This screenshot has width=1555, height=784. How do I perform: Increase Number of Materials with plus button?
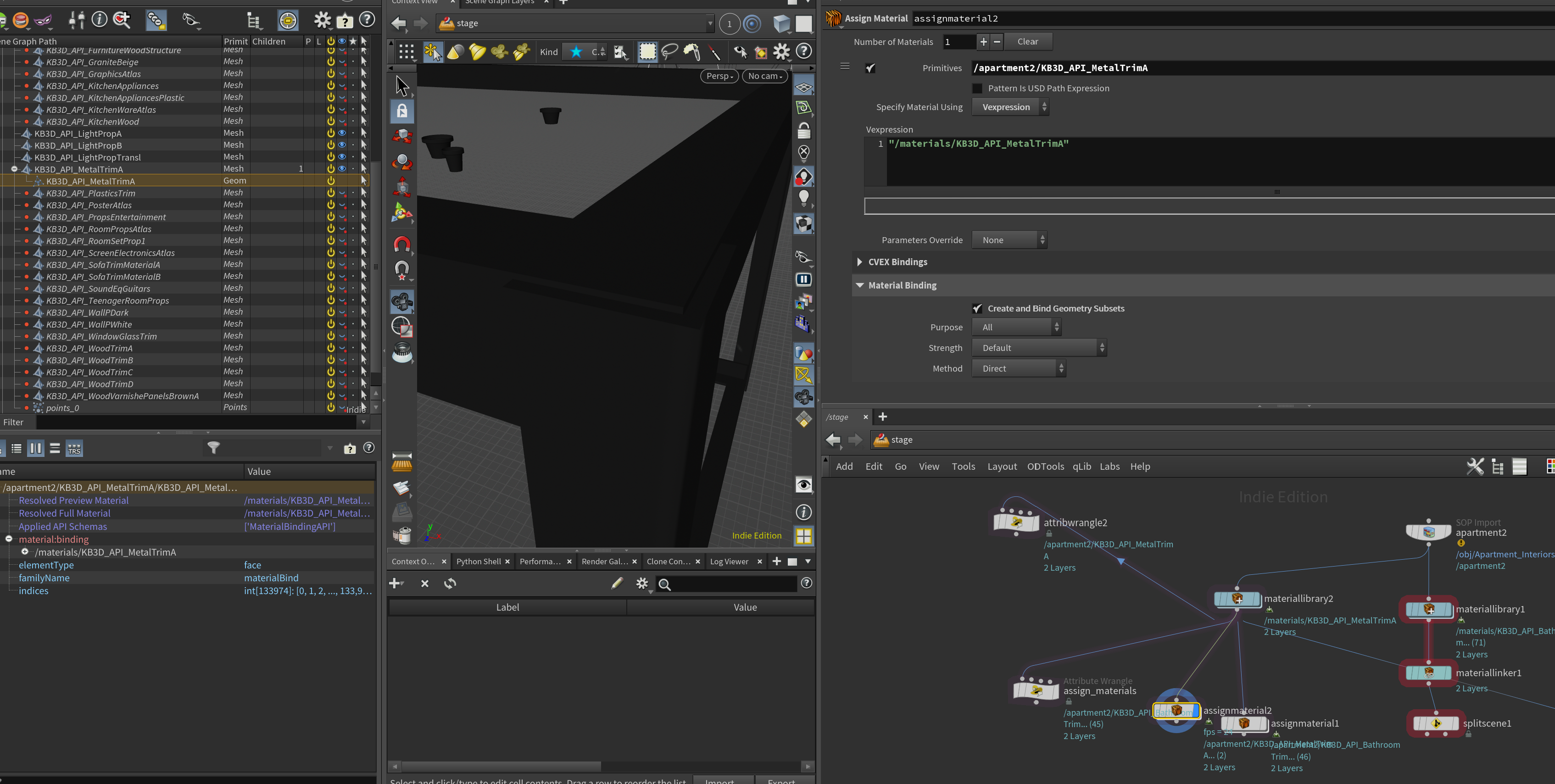click(983, 42)
